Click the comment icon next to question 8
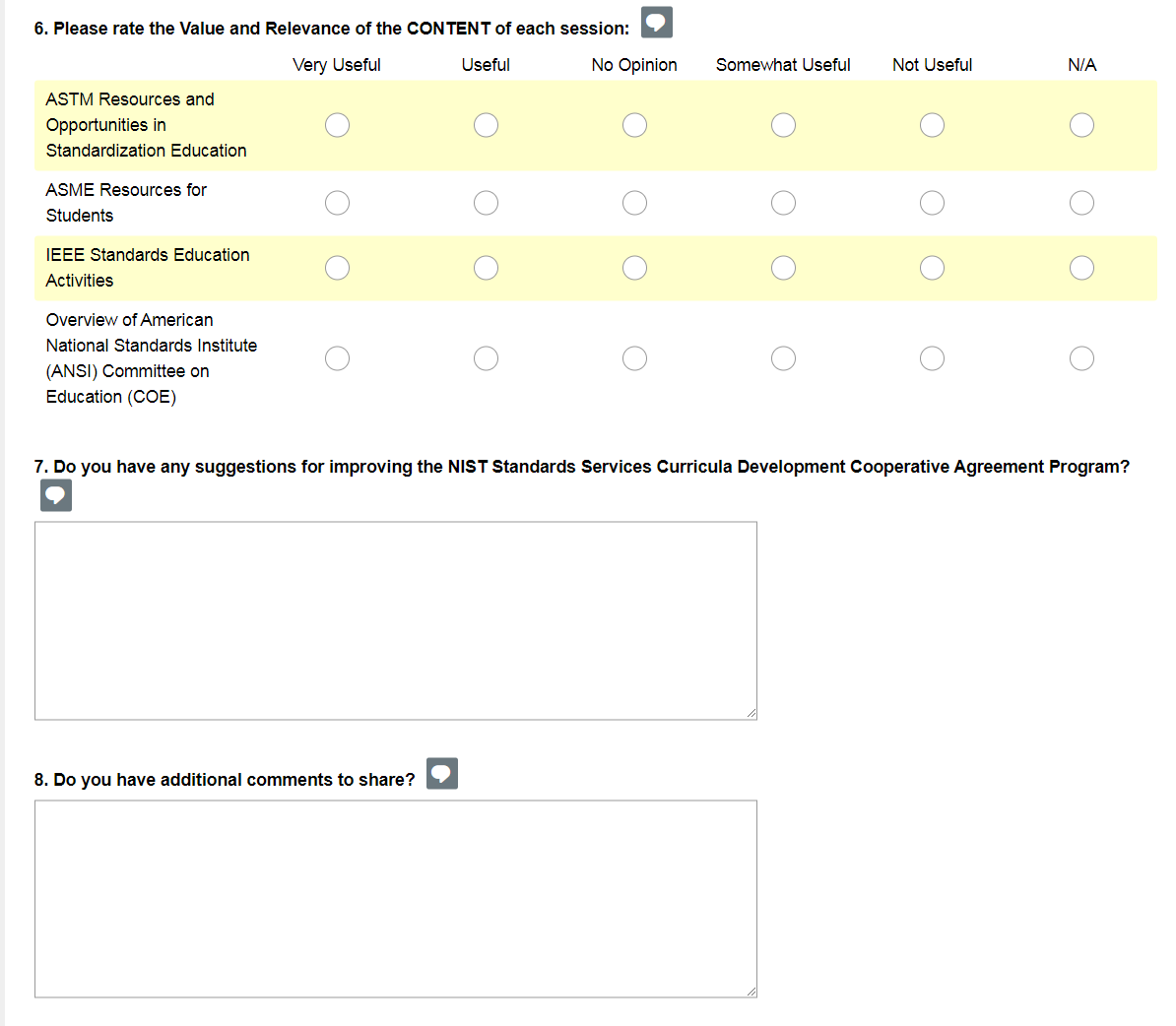Screen dimensions: 1176x1026 click(x=442, y=774)
